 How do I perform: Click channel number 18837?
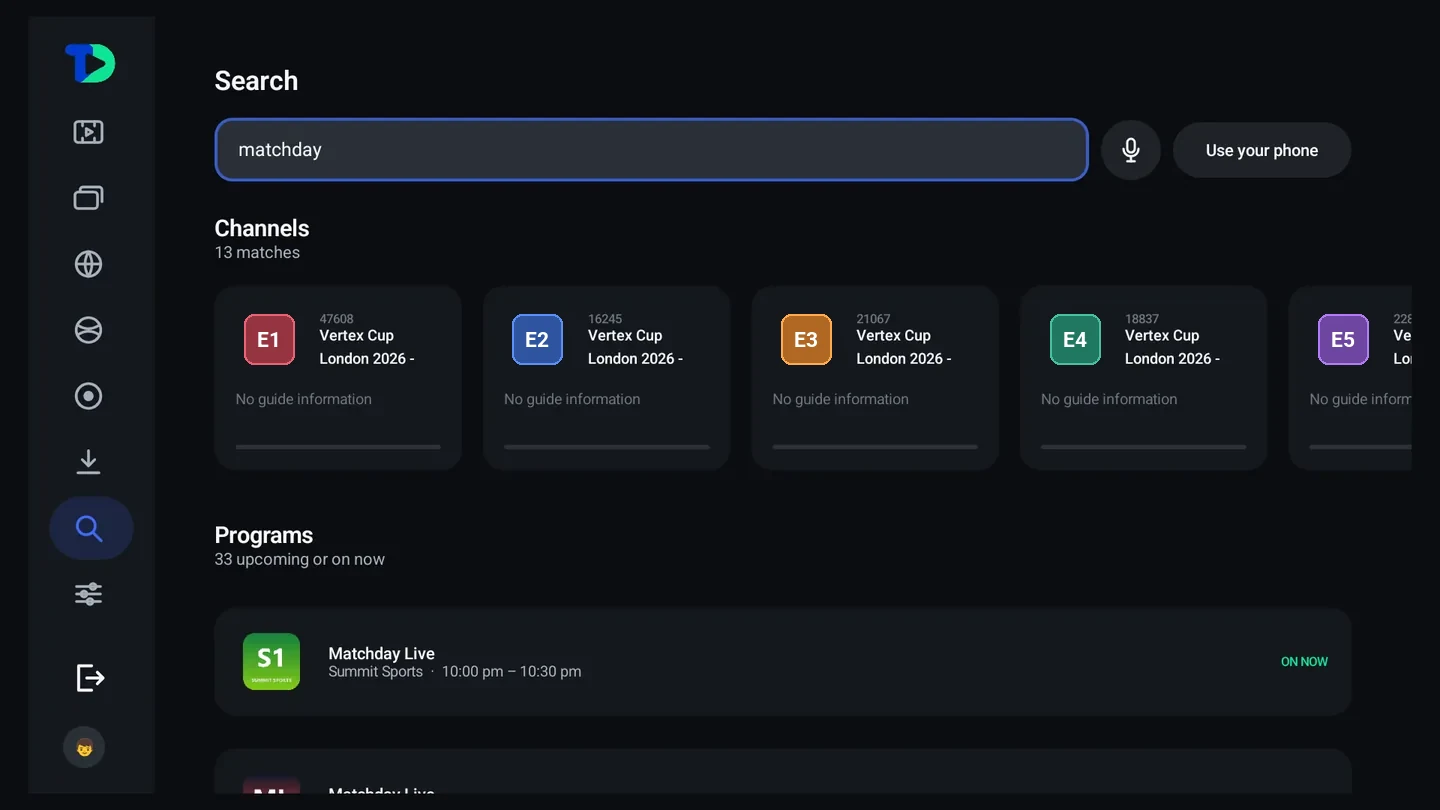point(1142,319)
